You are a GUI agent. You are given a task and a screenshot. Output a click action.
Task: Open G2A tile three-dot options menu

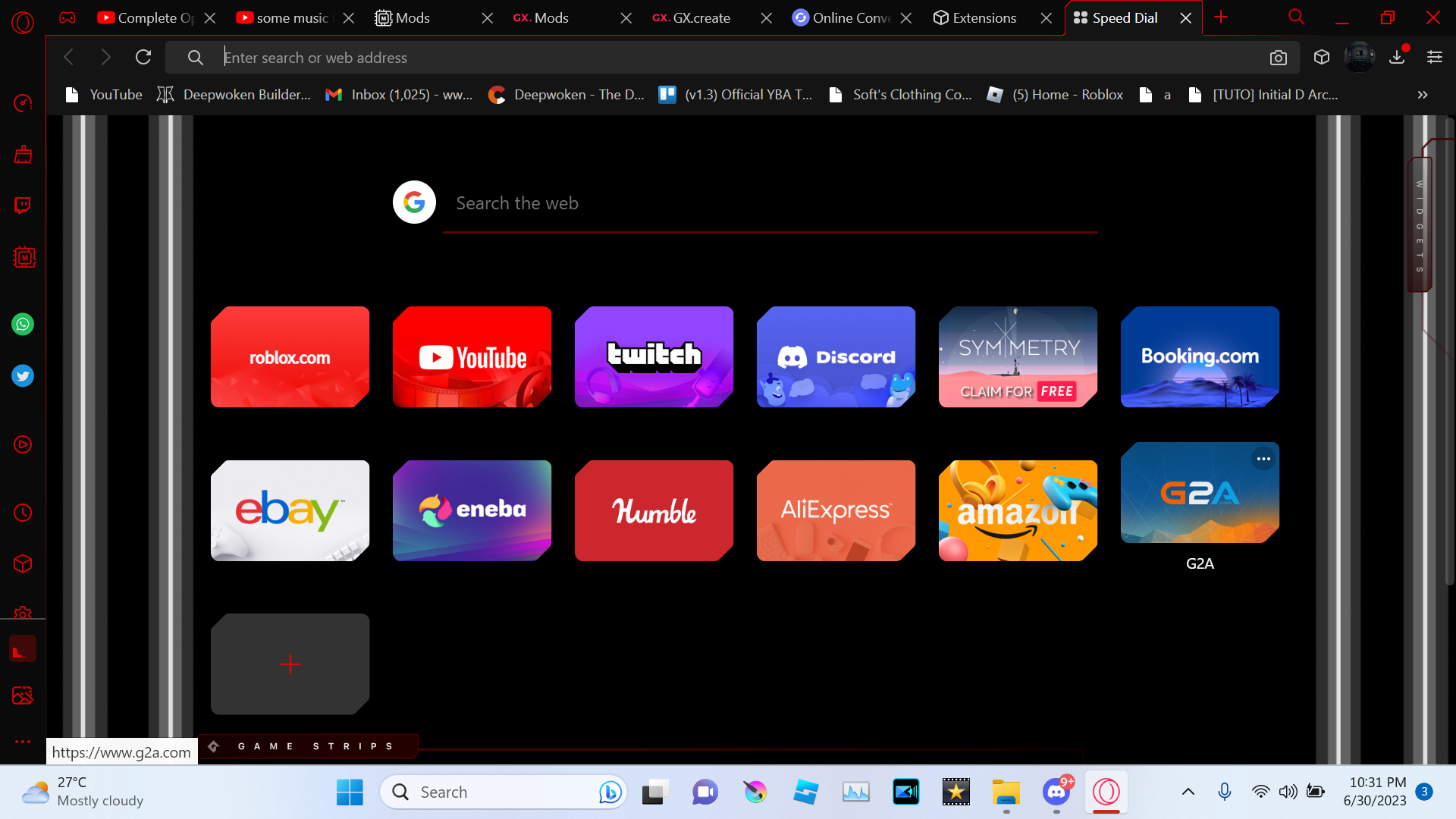pos(1263,459)
